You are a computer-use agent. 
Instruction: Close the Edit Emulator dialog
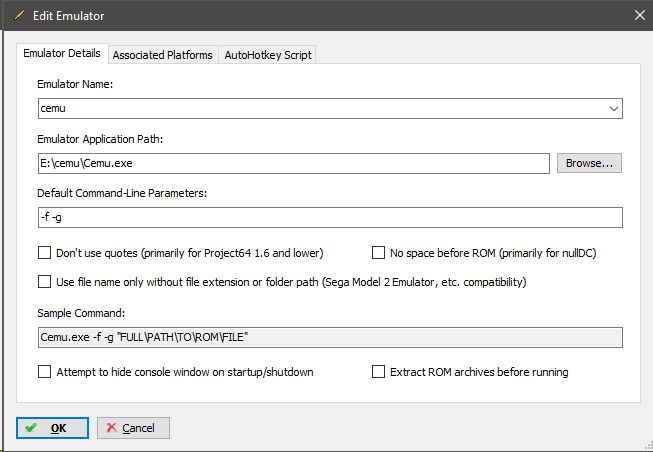(640, 15)
